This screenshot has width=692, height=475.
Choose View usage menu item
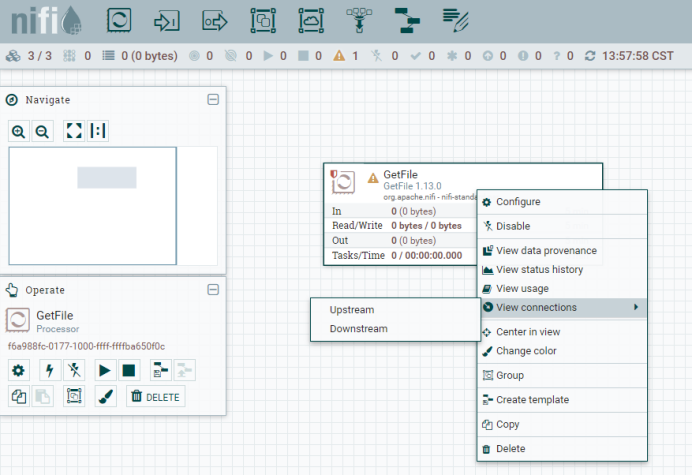point(562,289)
